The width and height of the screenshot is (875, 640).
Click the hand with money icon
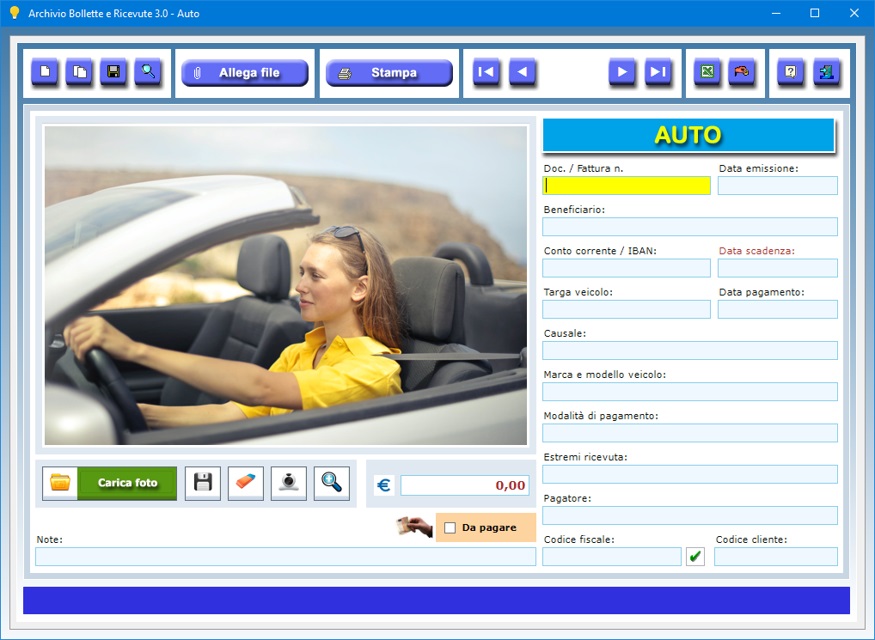pos(415,526)
